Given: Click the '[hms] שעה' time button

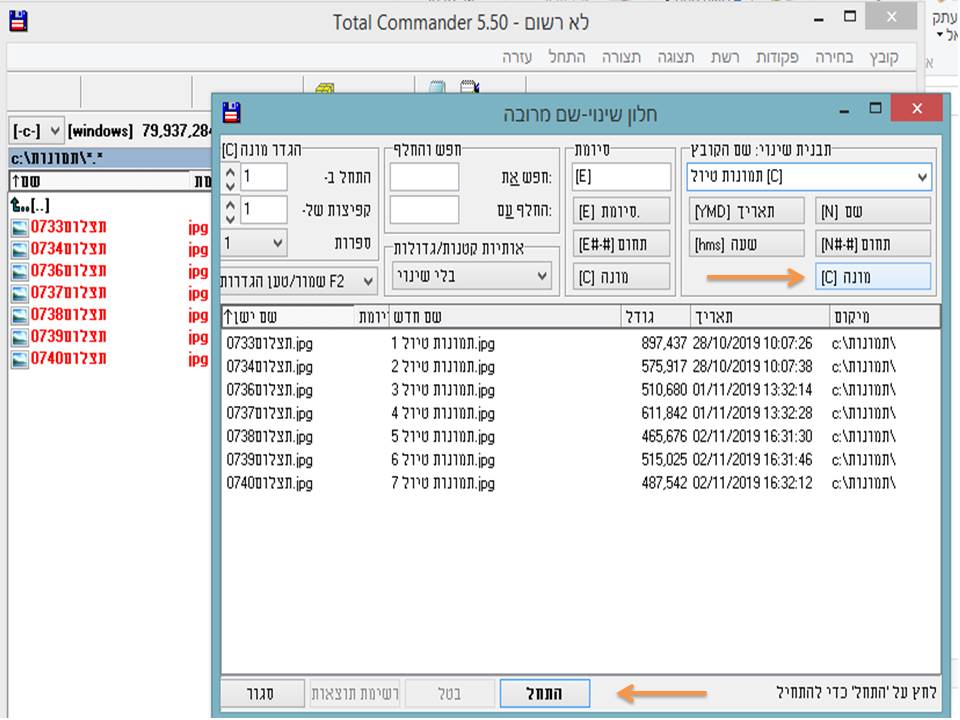Looking at the screenshot, I should (x=746, y=244).
